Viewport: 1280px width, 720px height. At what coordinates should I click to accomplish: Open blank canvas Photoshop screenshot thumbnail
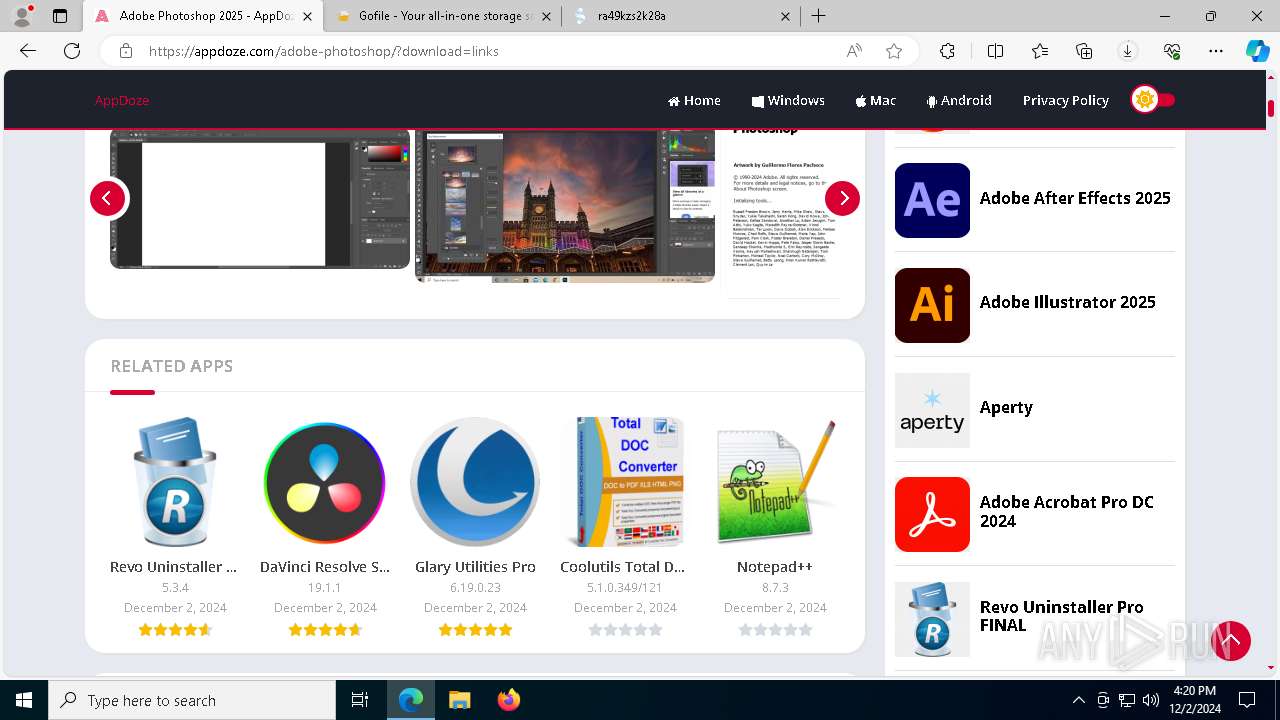260,199
